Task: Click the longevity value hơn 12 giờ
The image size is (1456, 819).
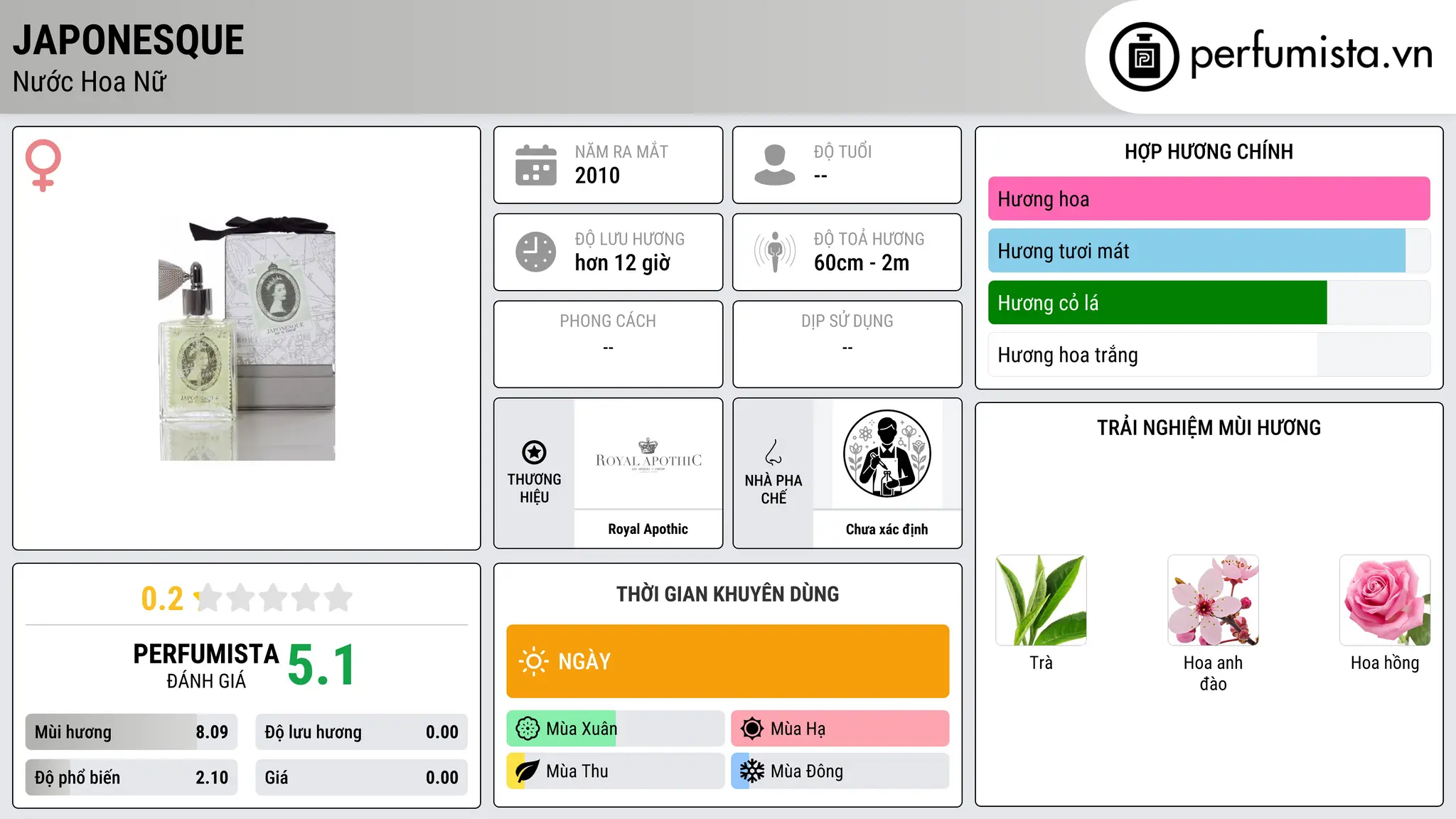Action: click(x=622, y=263)
